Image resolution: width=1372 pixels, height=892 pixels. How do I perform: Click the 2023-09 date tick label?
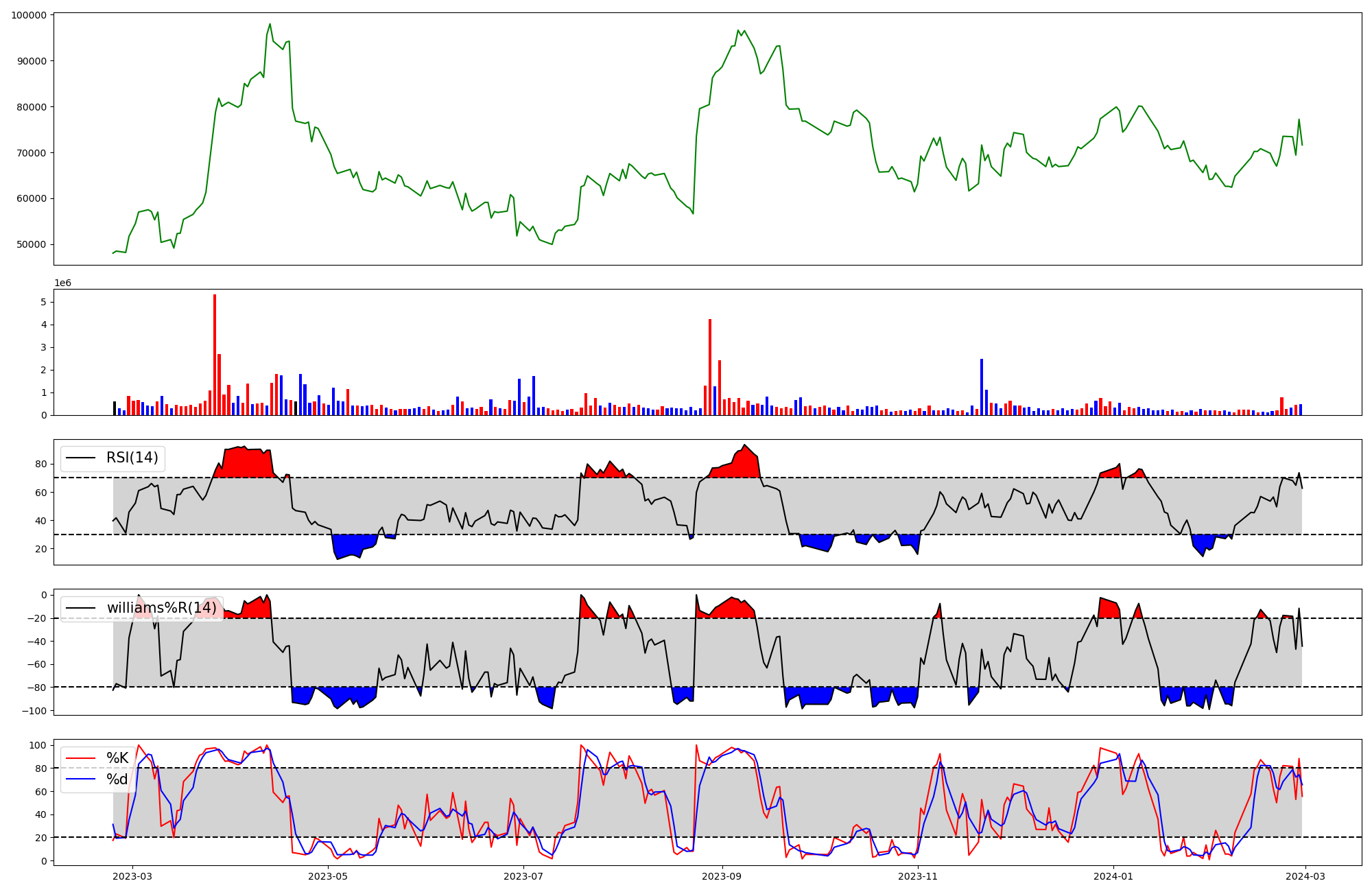click(722, 876)
